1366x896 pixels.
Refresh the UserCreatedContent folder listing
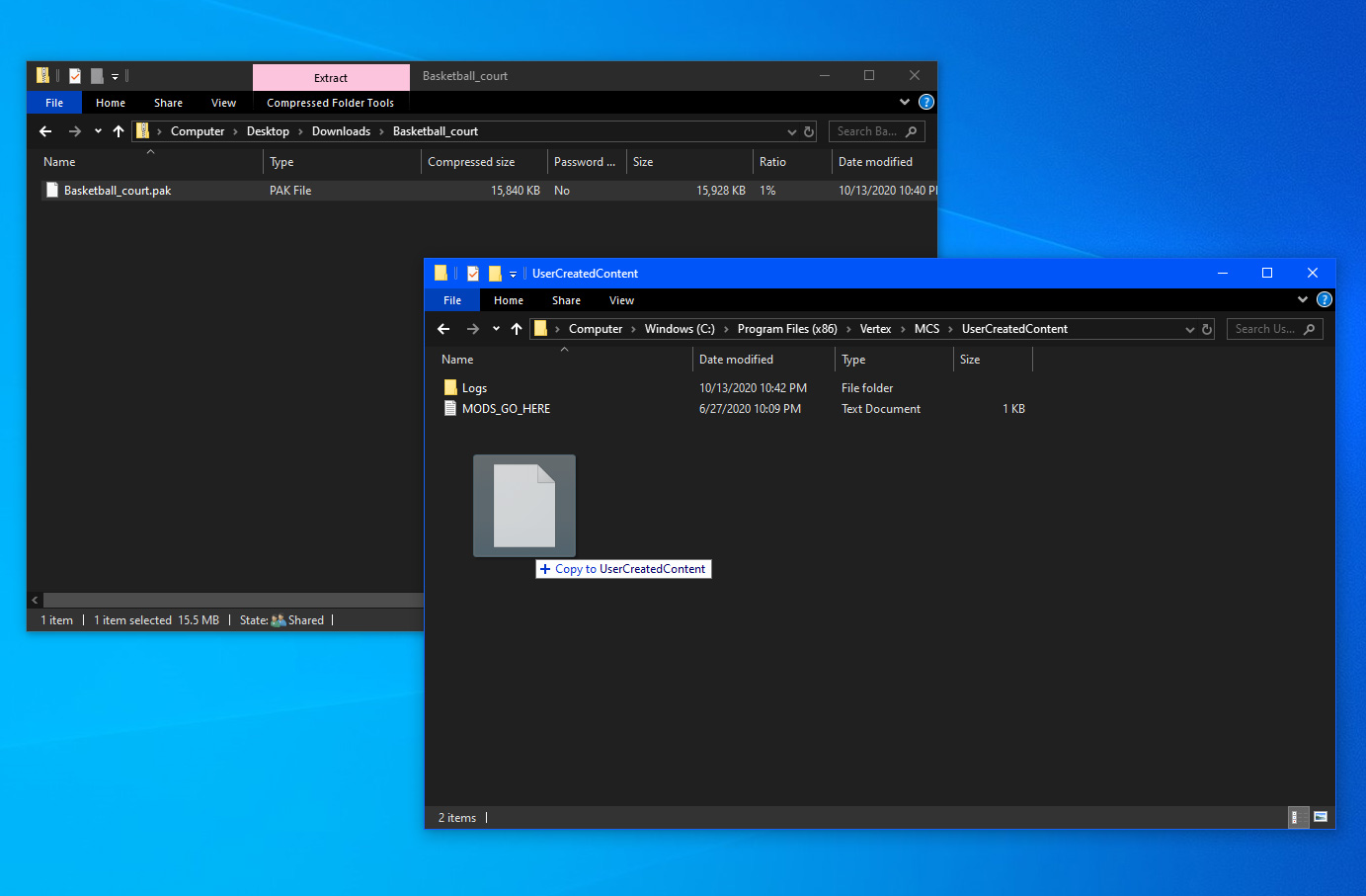coord(1207,329)
